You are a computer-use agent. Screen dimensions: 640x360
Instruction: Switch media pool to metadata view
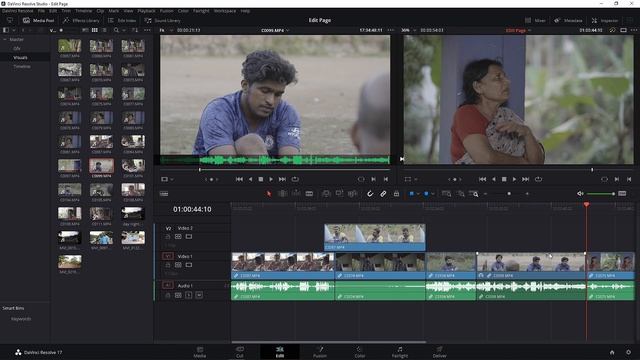[x=85, y=30]
